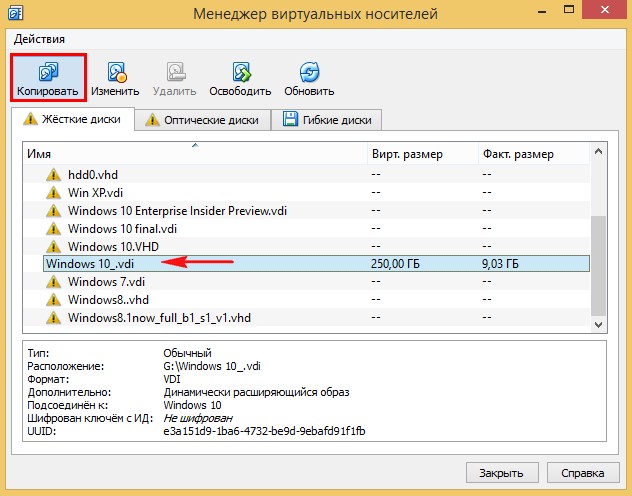
Task: Select the hdd0.vhd disk row
Action: tap(306, 175)
